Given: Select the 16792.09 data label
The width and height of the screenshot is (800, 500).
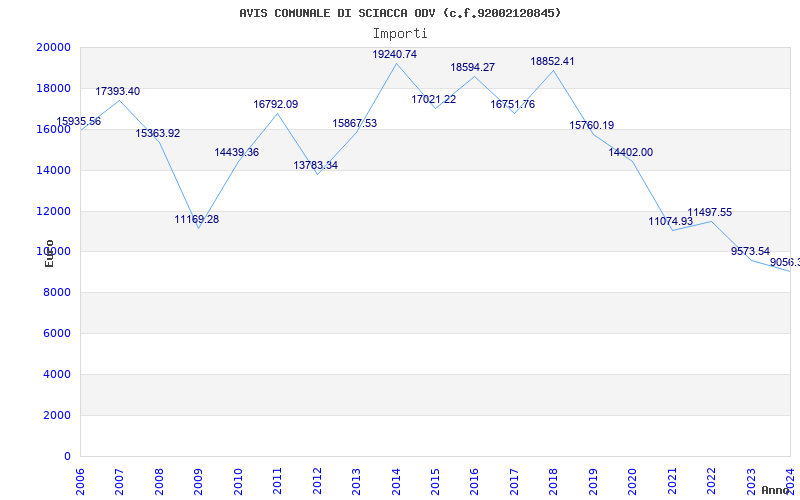Looking at the screenshot, I should coord(276,104).
